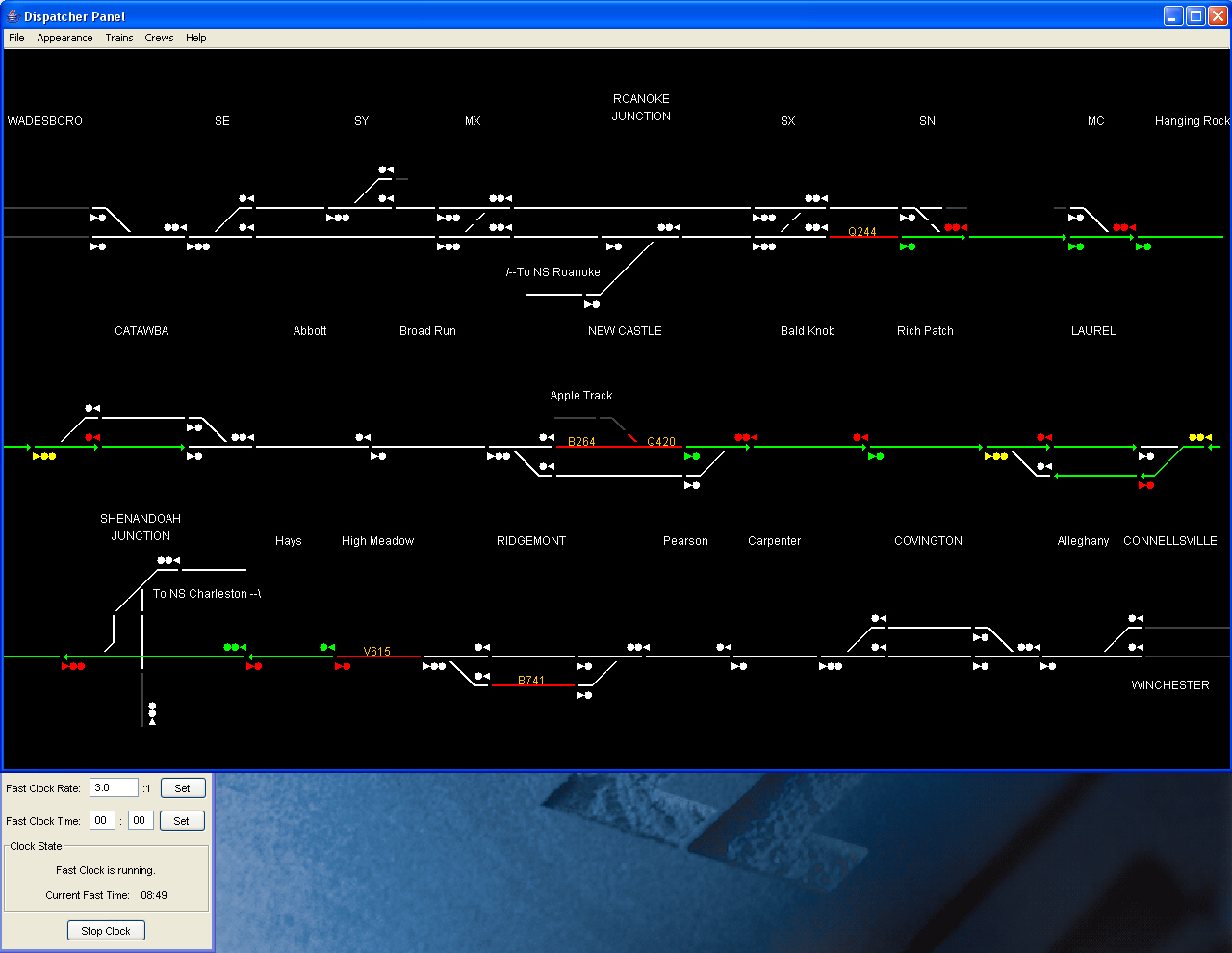Image resolution: width=1232 pixels, height=953 pixels.
Task: Click the CONNELLSVILLE station label
Action: pyautogui.click(x=1170, y=541)
